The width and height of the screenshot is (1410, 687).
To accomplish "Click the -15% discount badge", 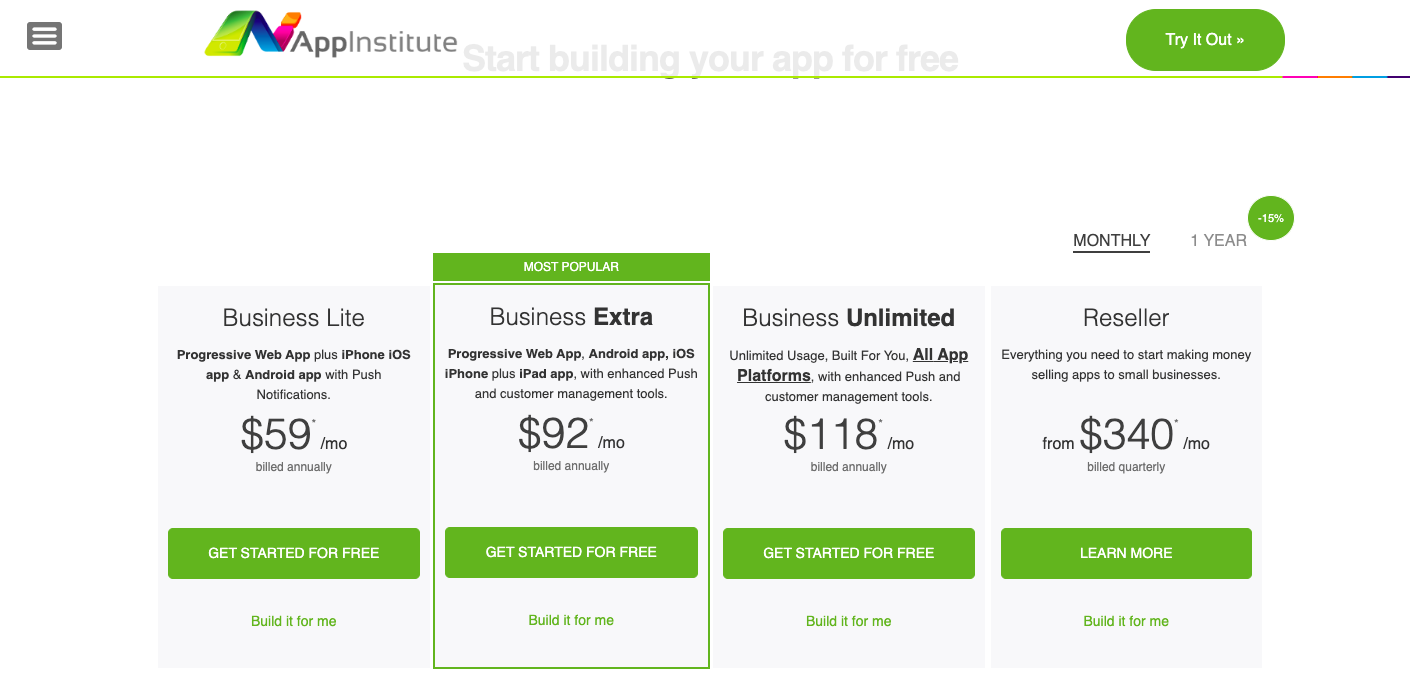I will tap(1271, 218).
